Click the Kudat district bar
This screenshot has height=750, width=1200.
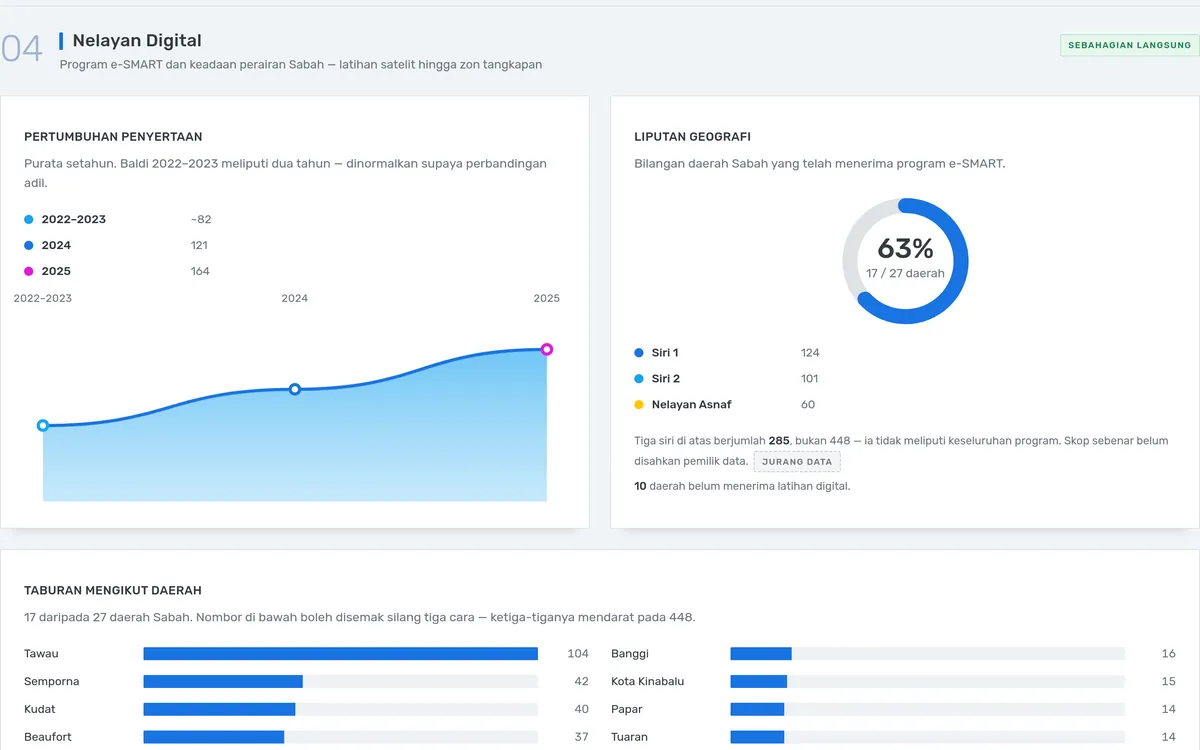click(x=341, y=710)
